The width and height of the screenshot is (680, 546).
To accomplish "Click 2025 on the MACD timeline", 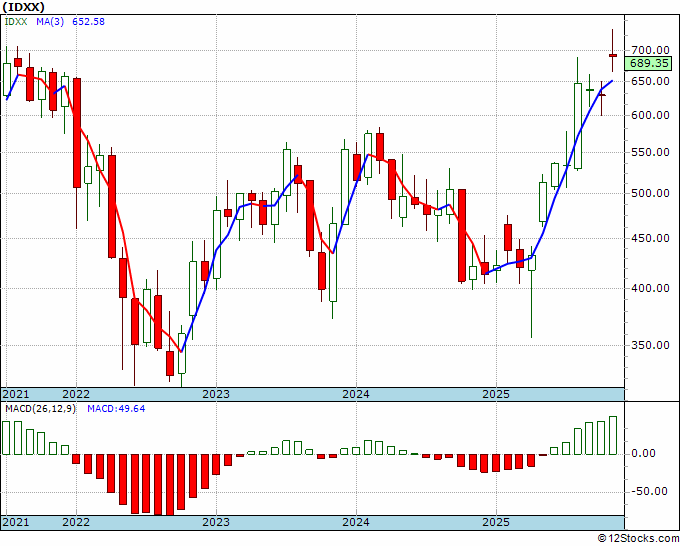I will pos(496,522).
